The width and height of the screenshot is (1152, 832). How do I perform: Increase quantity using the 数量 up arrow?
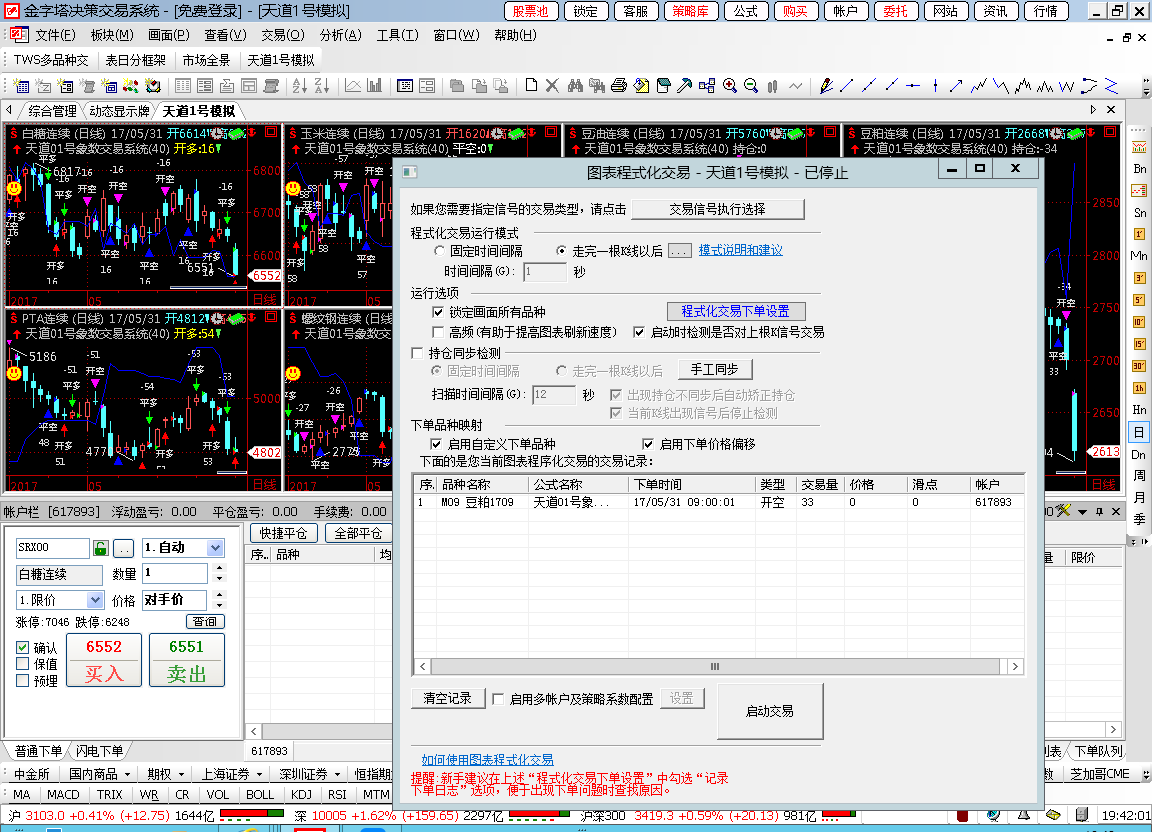point(219,567)
